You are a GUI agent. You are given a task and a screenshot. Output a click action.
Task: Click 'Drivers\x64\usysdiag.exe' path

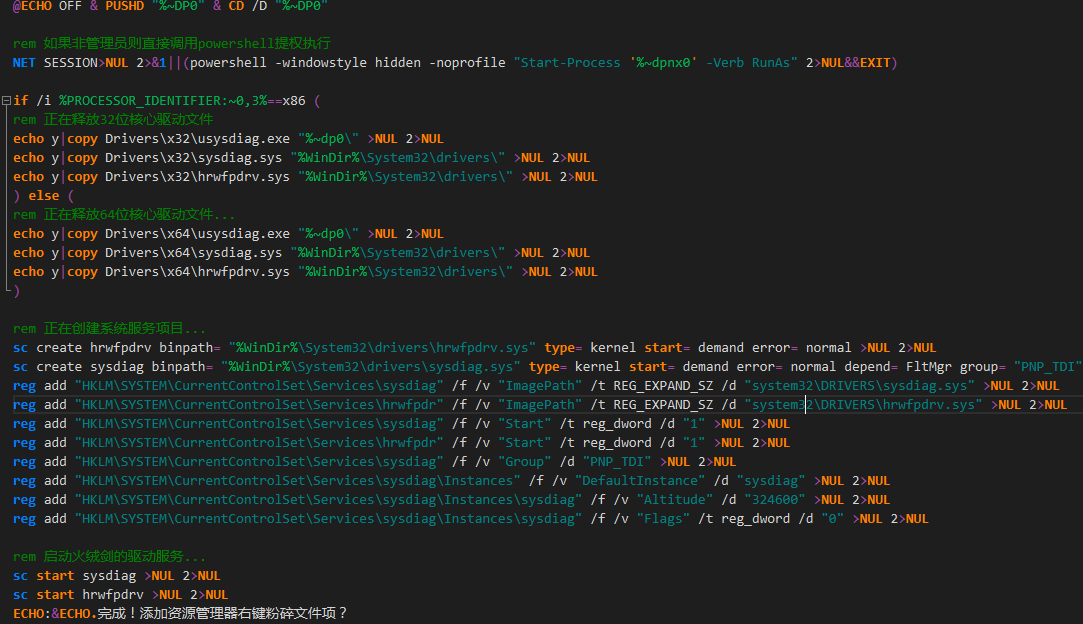(198, 234)
